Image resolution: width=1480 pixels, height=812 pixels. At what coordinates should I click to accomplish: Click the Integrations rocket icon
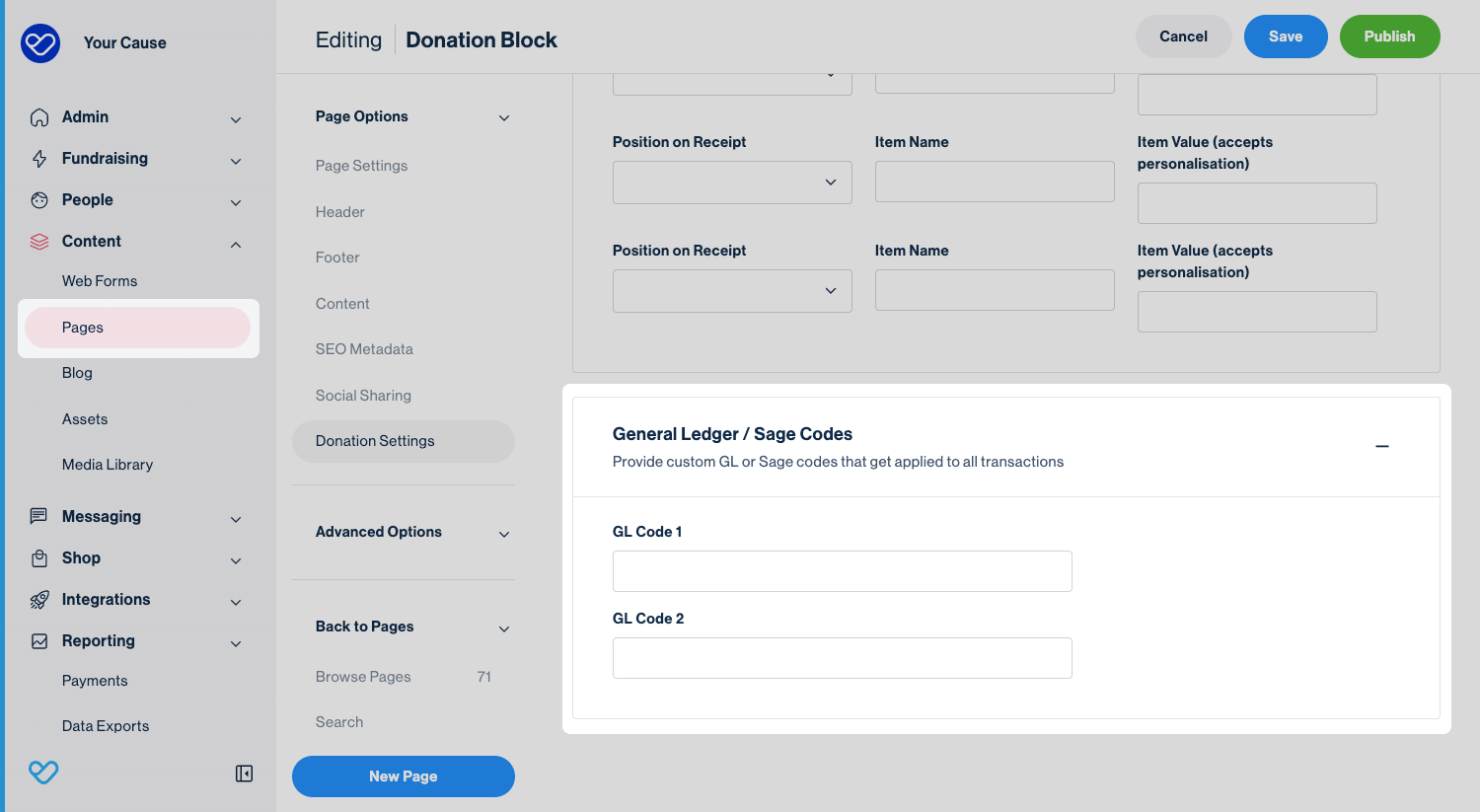tap(39, 600)
